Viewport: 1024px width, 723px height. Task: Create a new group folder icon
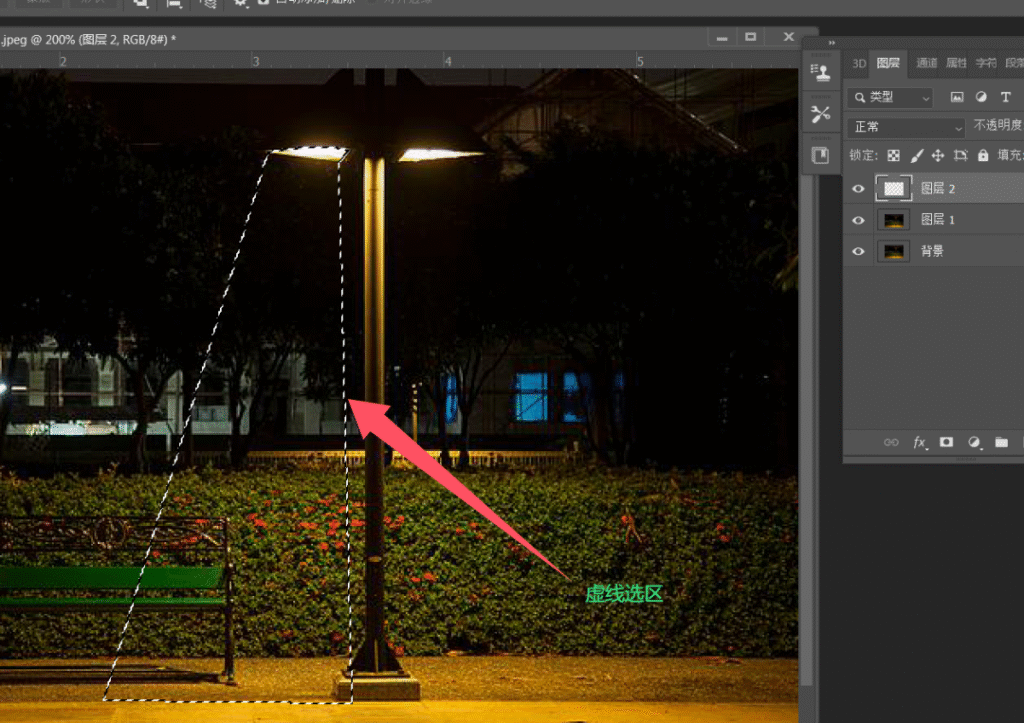(x=1001, y=442)
